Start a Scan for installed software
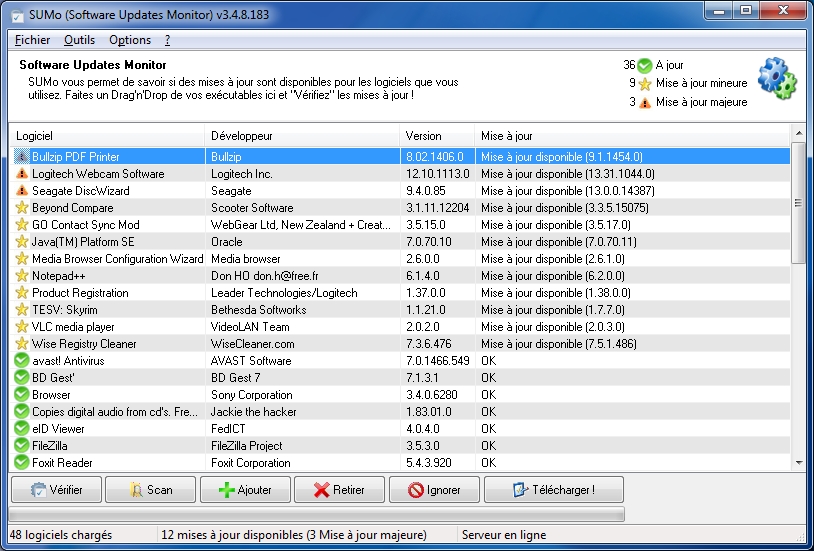This screenshot has width=814, height=551. [151, 490]
